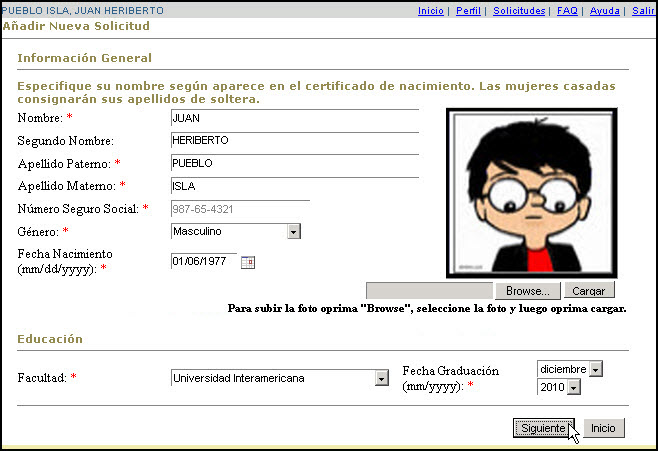Click the Apellido Materno field with ISLA

295,185
